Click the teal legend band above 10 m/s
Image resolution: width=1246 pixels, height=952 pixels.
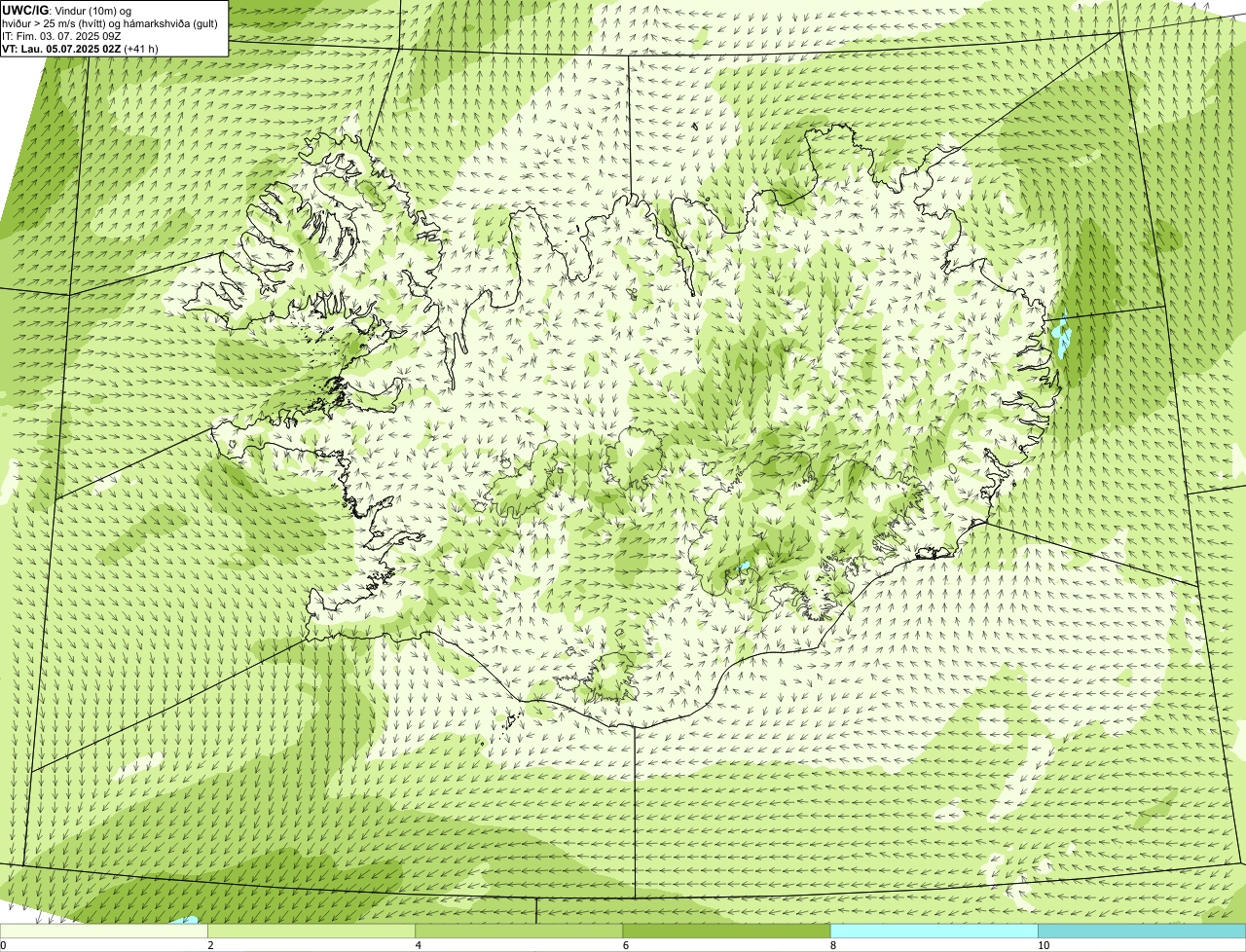click(x=1142, y=932)
